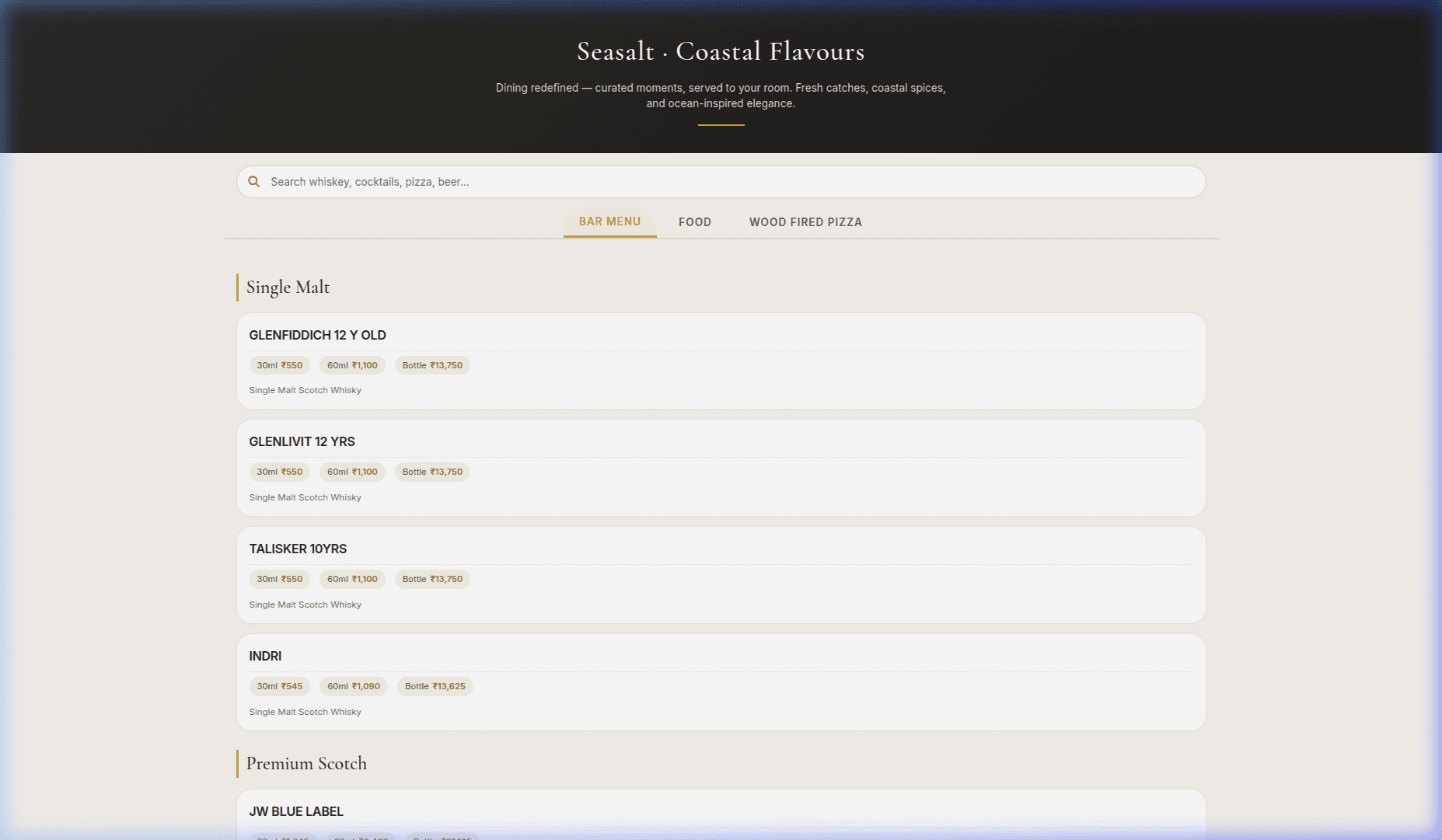Select the Indri item title

pos(265,656)
